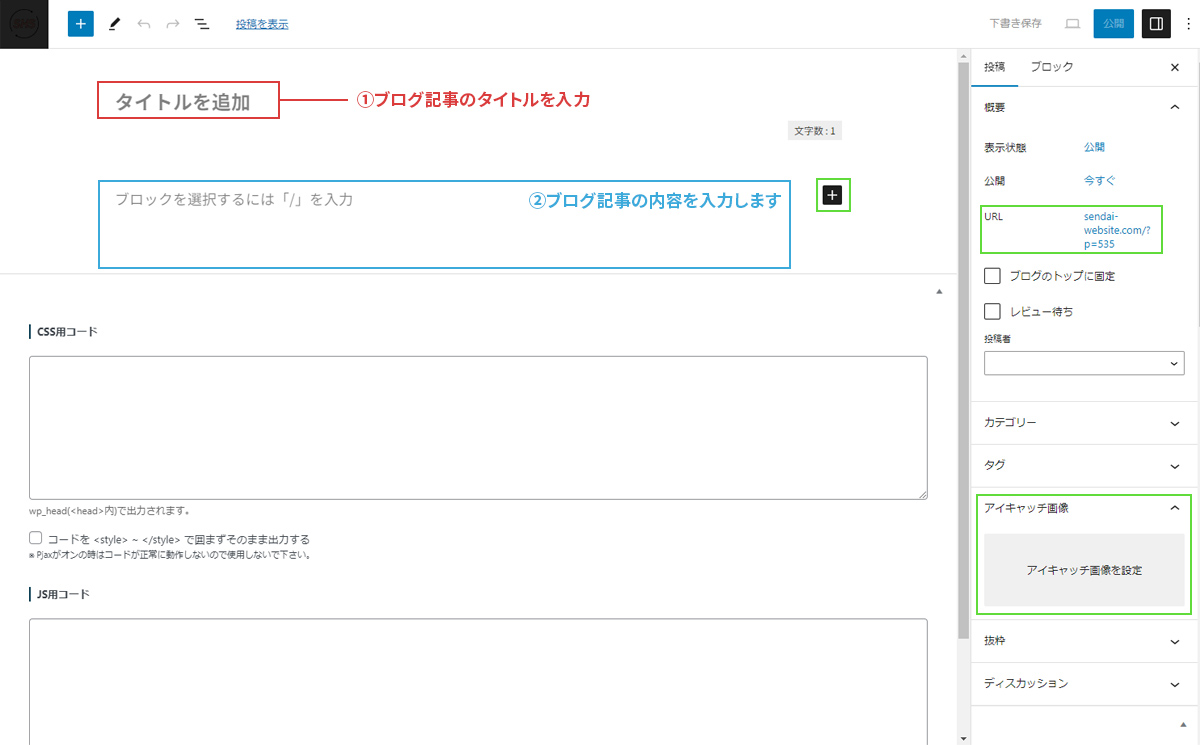Click the blue 公開 publish button
The image size is (1200, 745).
1113,23
